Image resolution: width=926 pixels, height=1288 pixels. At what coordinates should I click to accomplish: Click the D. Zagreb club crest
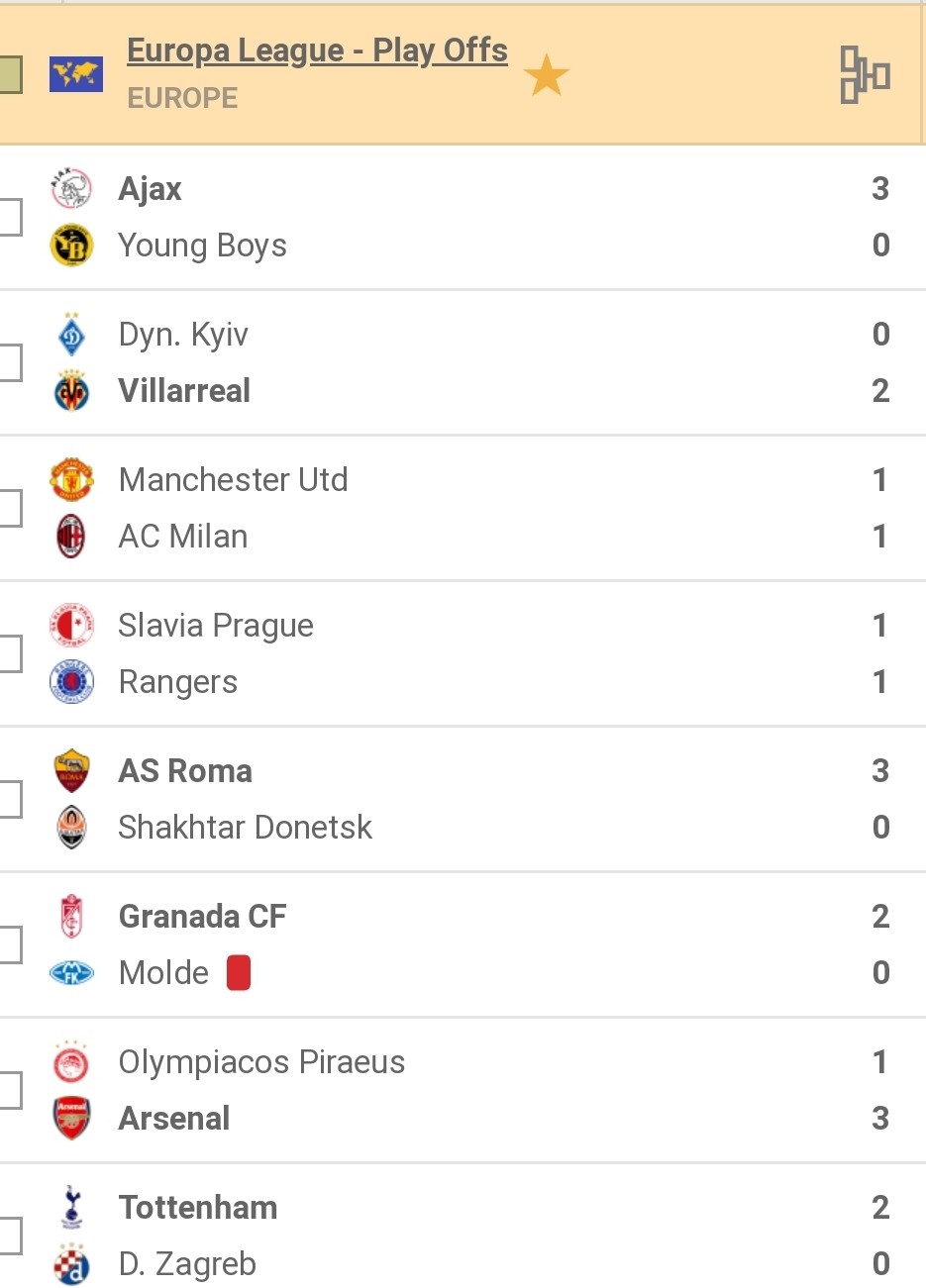71,1264
